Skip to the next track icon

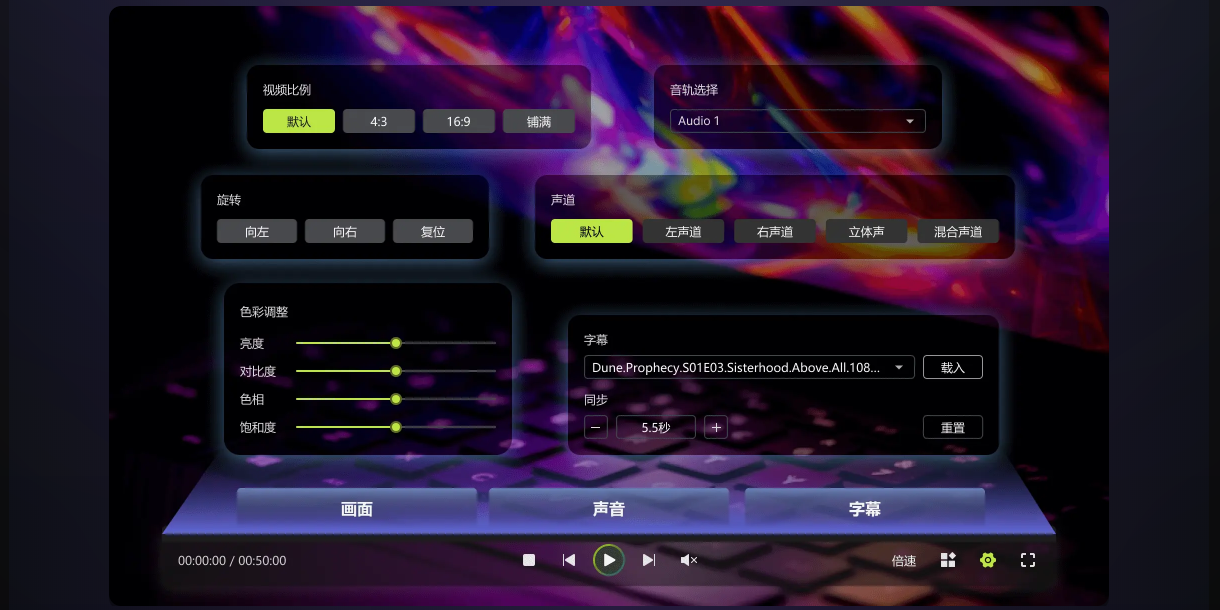click(x=649, y=560)
